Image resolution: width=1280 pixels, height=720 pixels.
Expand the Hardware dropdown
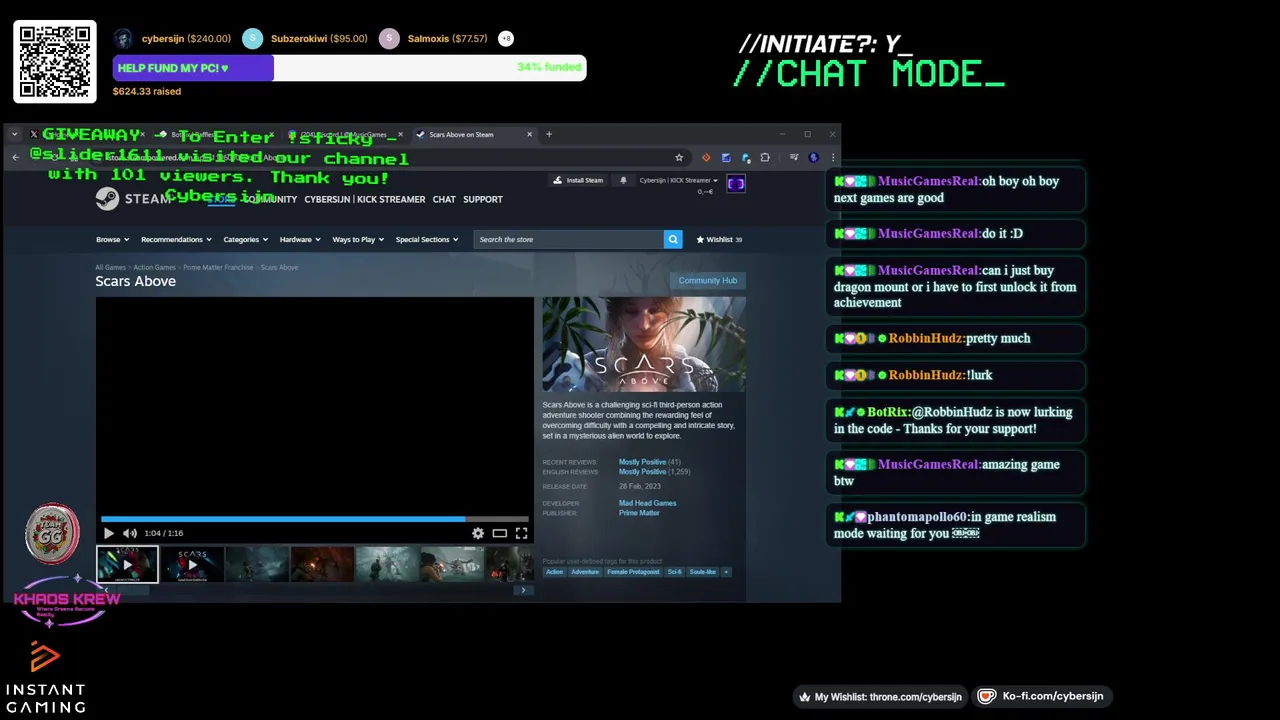[x=300, y=239]
